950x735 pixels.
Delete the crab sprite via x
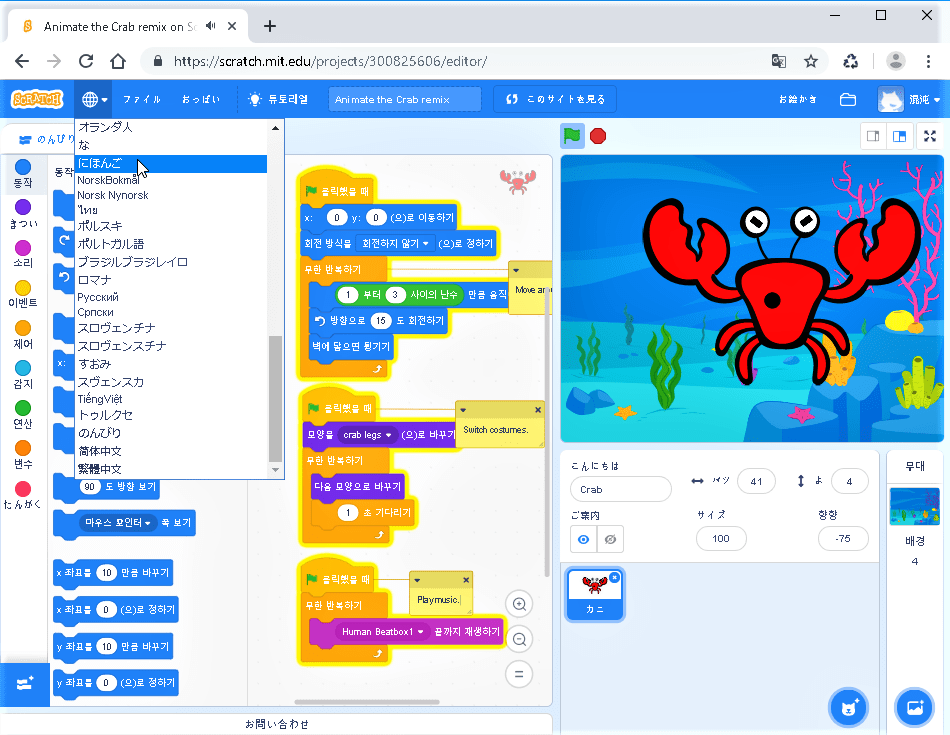[x=614, y=577]
